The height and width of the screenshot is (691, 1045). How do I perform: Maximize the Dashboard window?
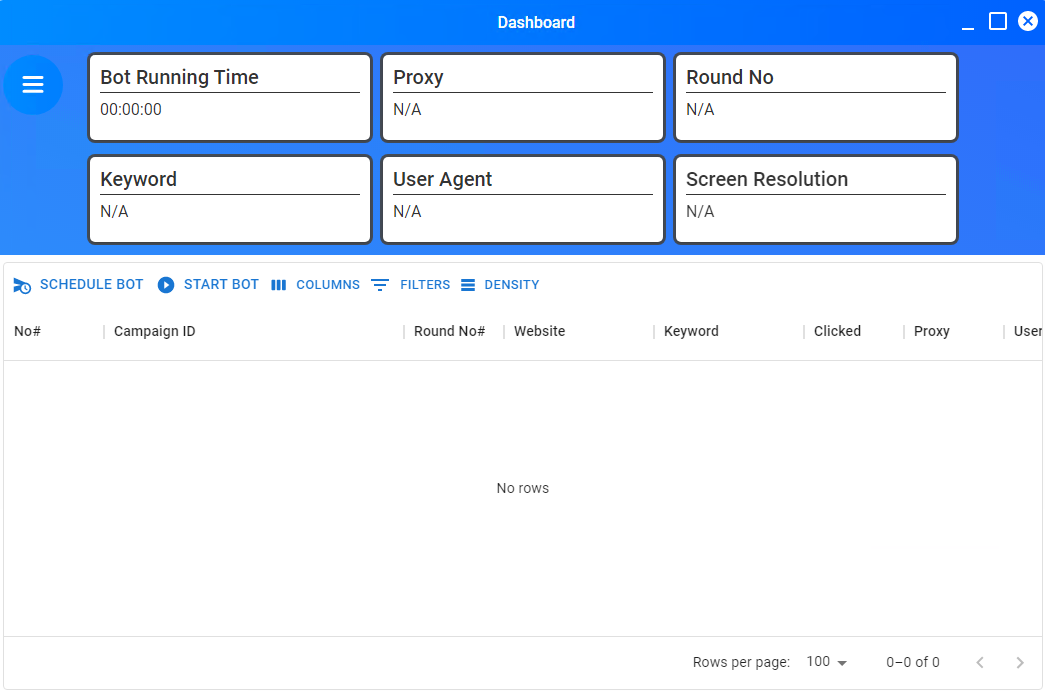(x=998, y=22)
